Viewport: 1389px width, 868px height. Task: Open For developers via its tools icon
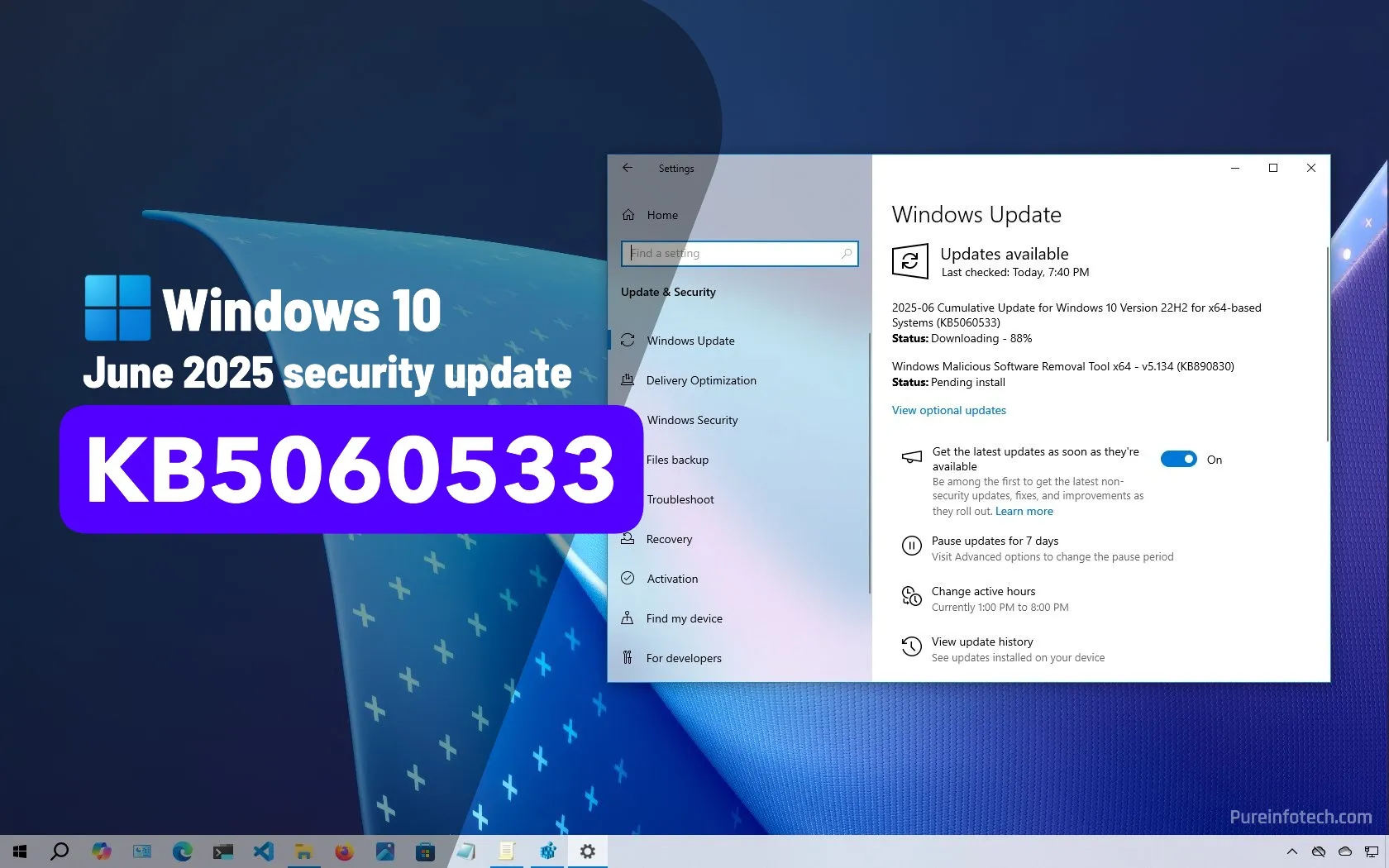coord(628,657)
